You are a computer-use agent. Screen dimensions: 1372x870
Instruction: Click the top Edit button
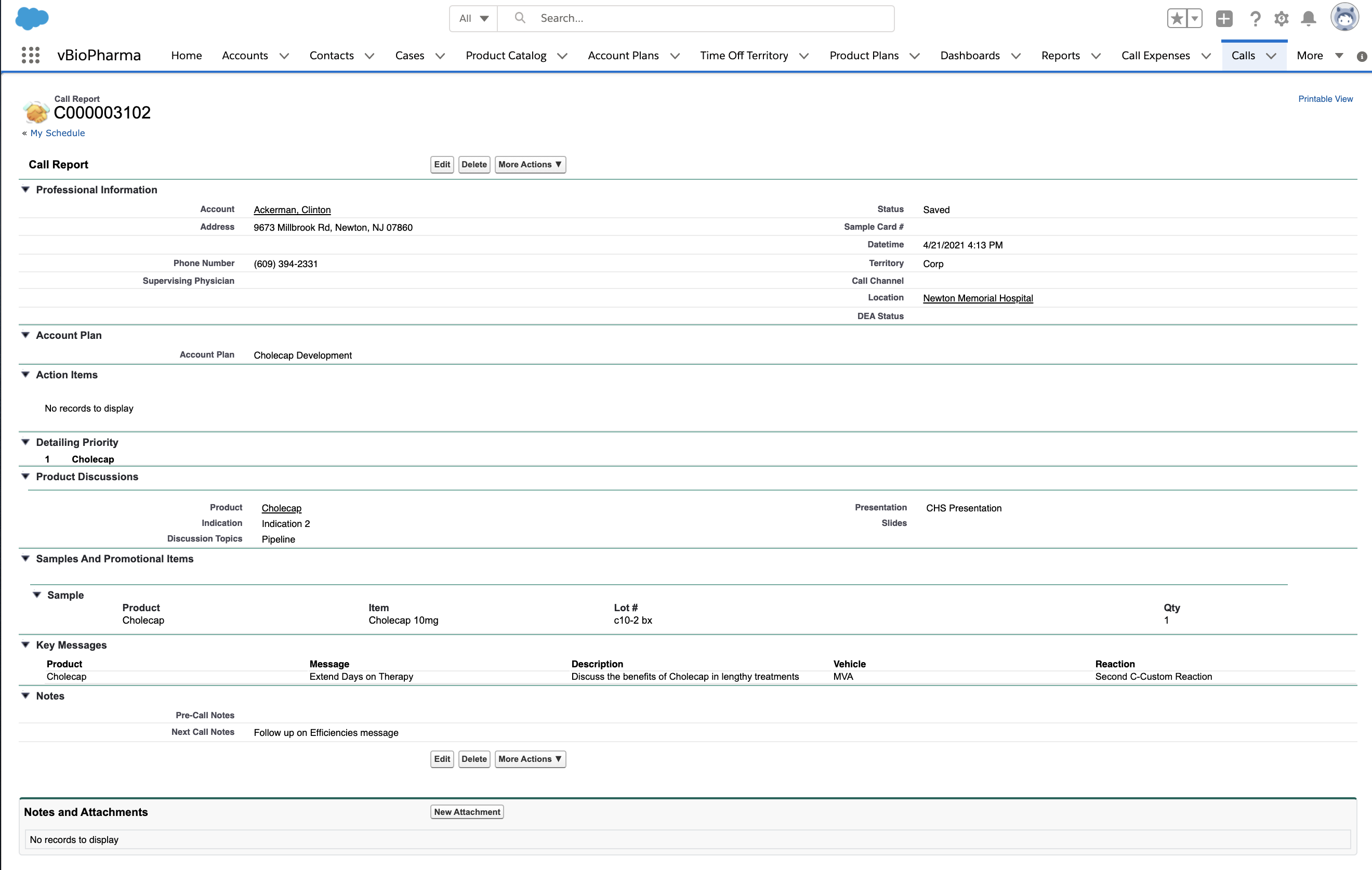point(442,165)
